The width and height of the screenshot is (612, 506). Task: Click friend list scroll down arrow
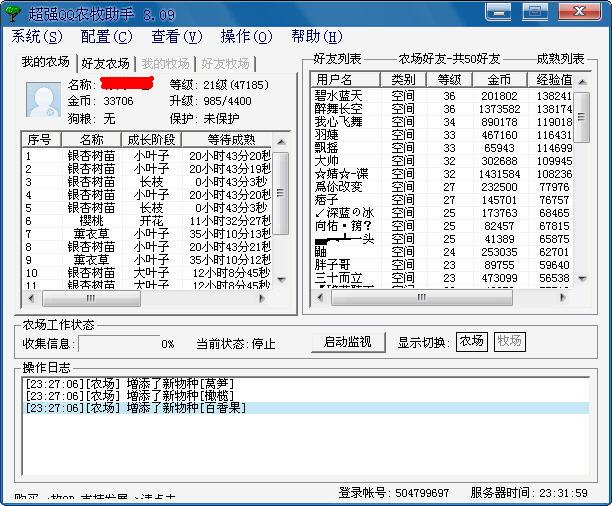(582, 279)
